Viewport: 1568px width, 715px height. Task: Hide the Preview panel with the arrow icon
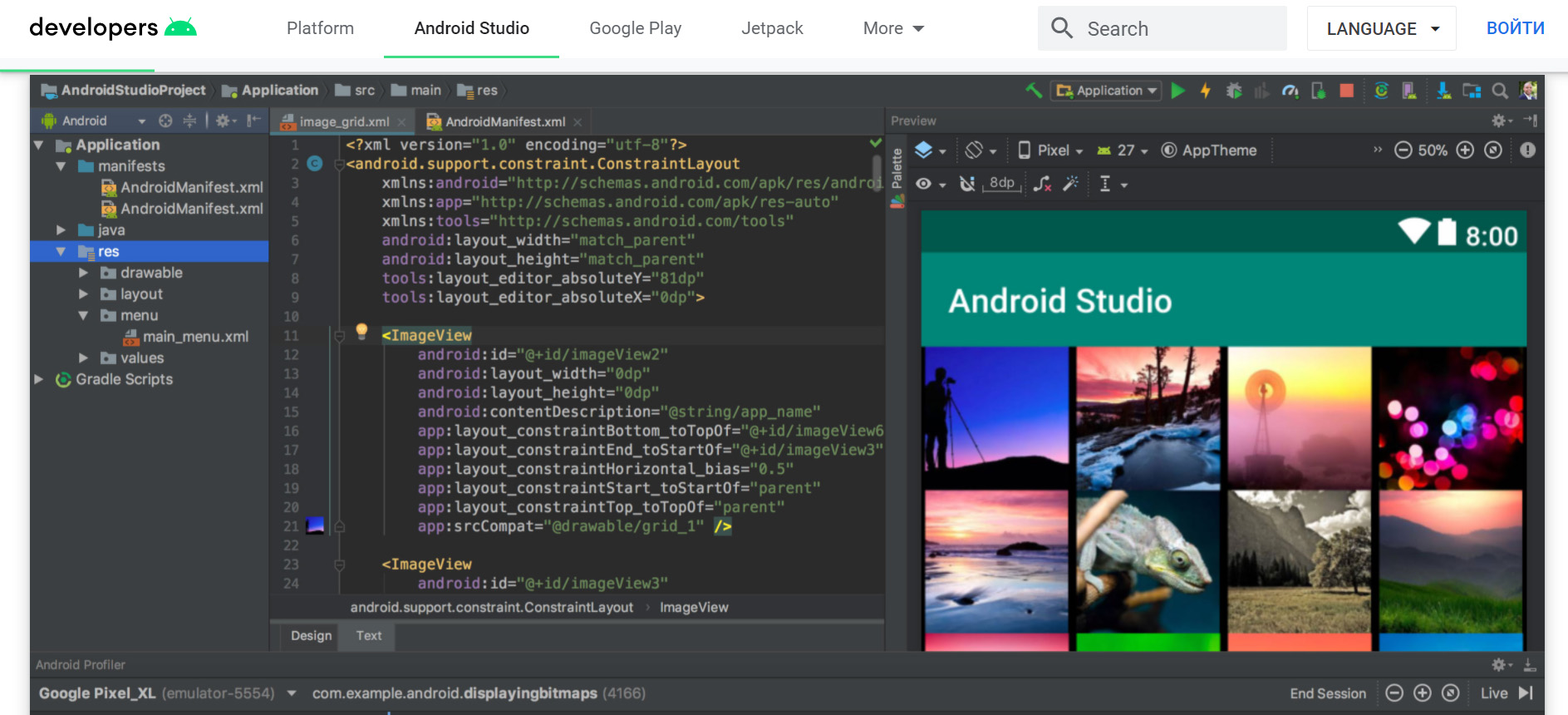tap(1530, 121)
